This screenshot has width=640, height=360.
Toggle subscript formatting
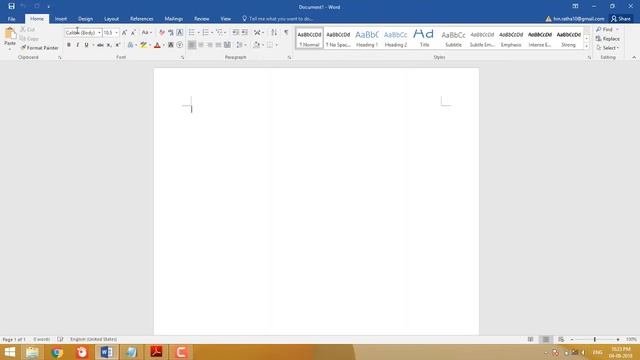(109, 45)
